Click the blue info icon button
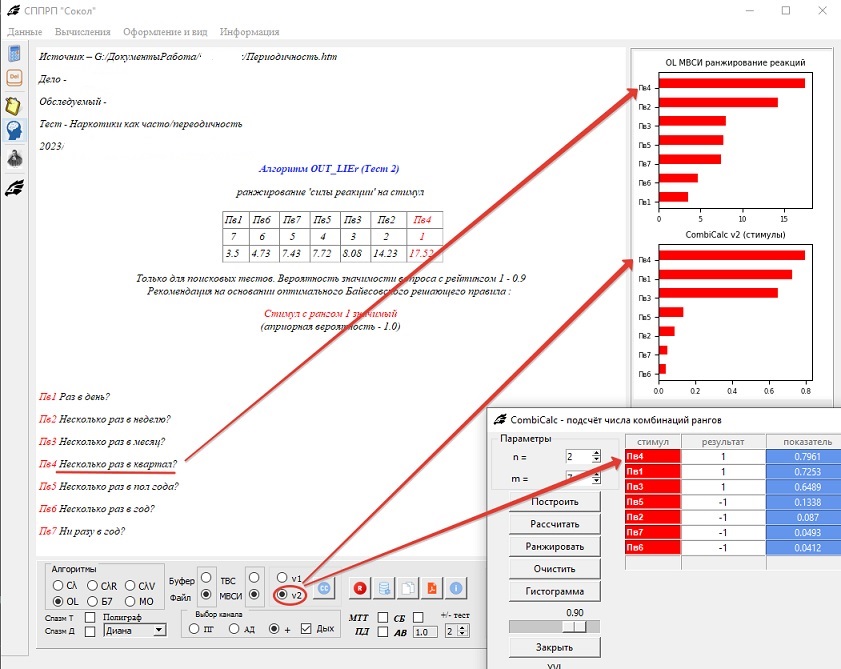The height and width of the screenshot is (669, 841). pos(456,589)
